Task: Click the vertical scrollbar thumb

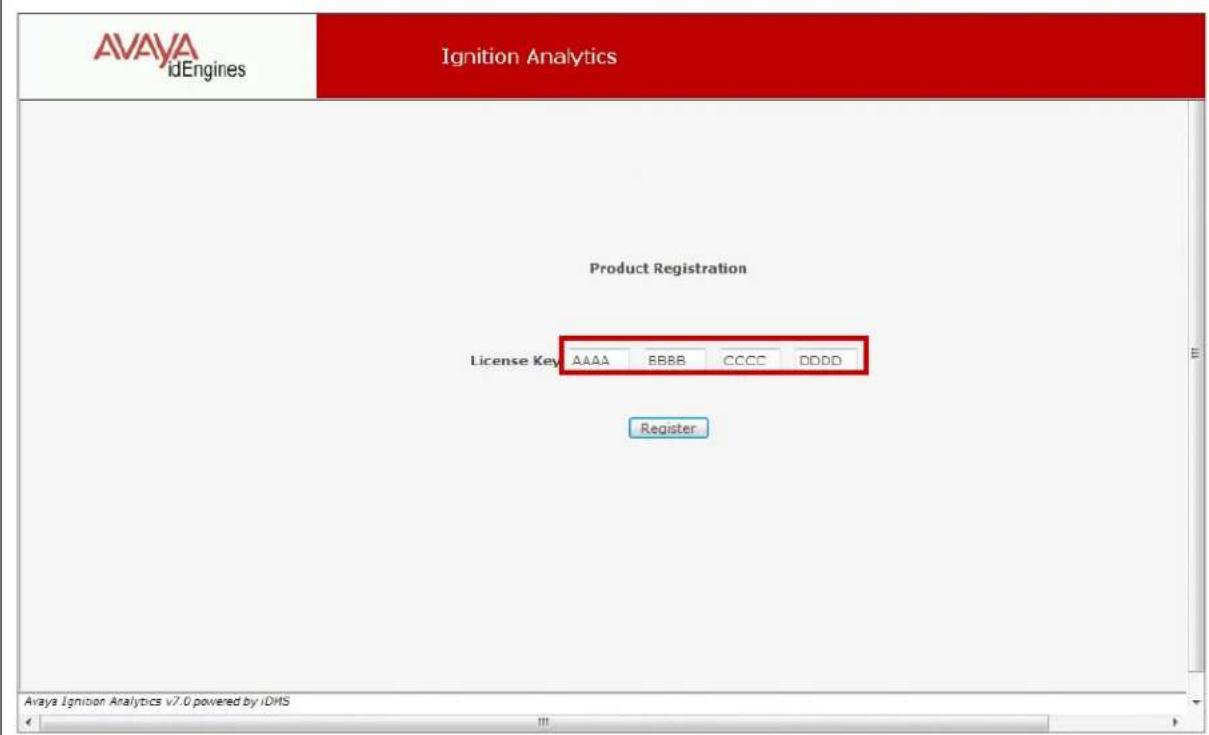Action: coord(1197,384)
